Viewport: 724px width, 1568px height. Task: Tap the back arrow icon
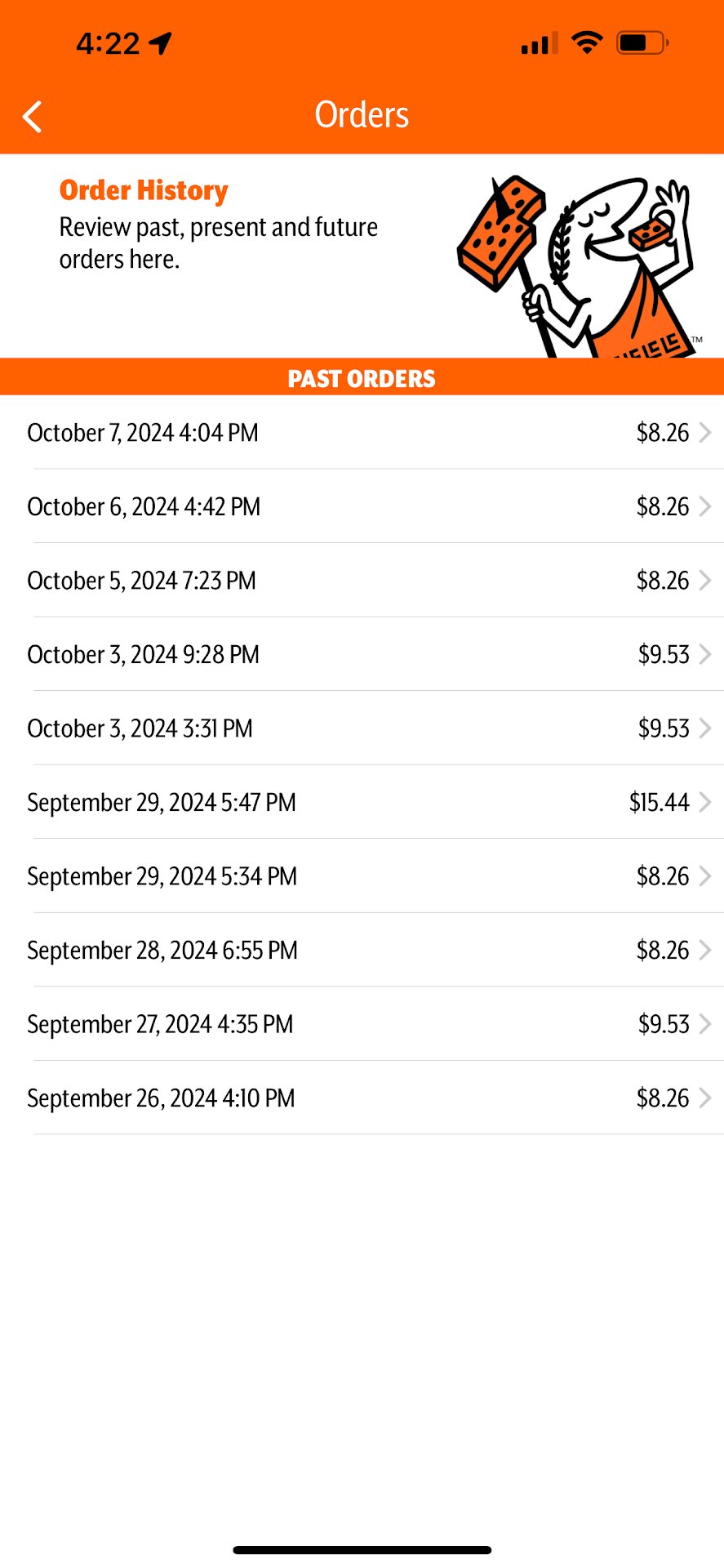tap(33, 117)
